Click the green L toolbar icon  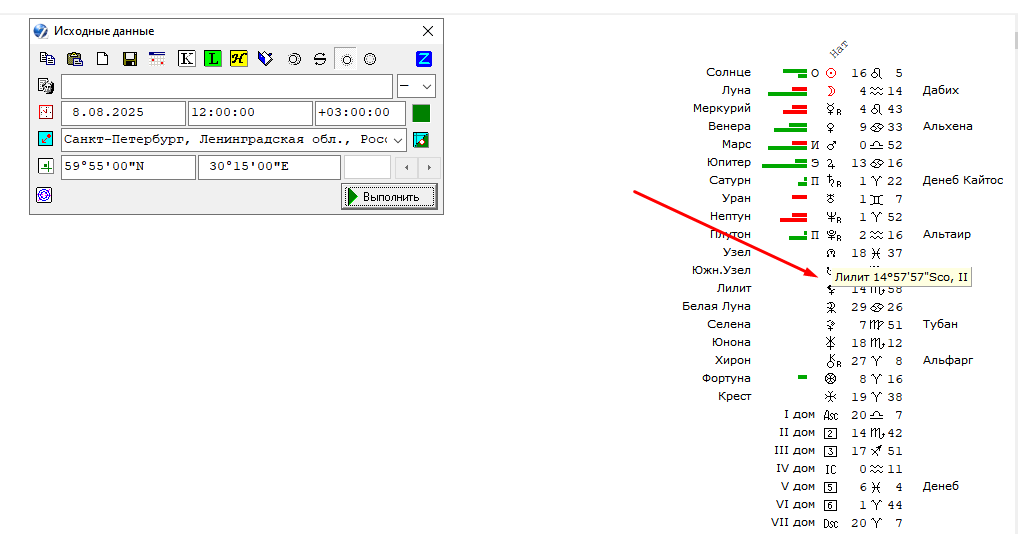point(212,59)
